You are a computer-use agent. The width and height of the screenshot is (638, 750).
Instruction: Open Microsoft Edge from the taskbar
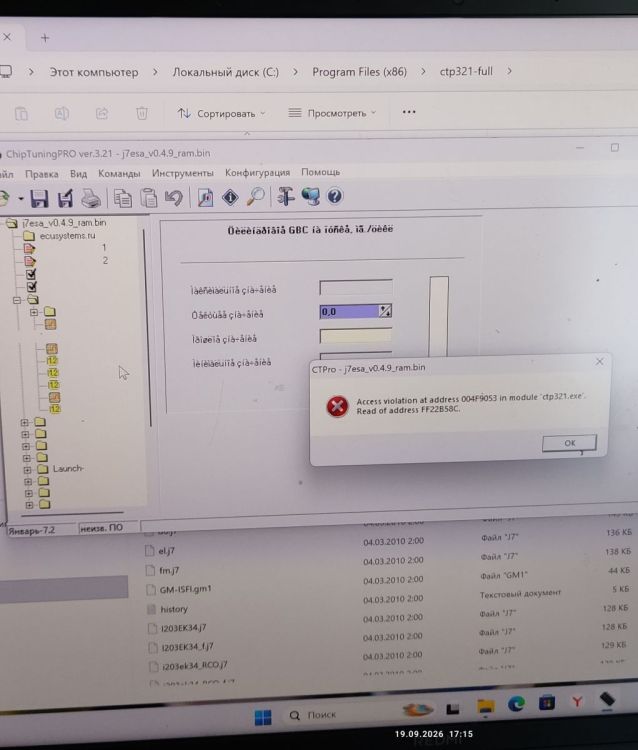pyautogui.click(x=516, y=704)
